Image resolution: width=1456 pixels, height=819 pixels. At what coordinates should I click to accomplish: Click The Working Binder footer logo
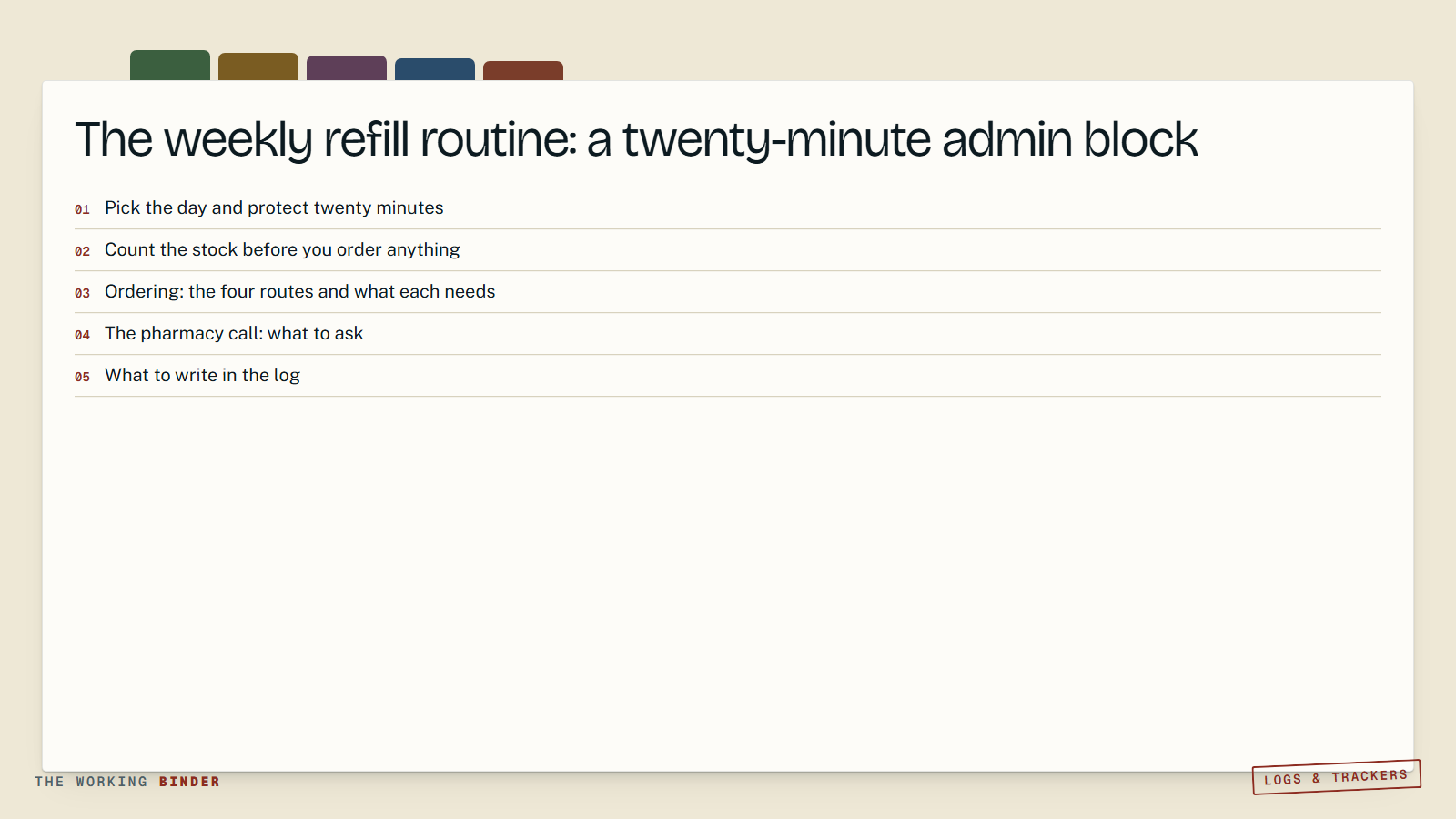[127, 782]
